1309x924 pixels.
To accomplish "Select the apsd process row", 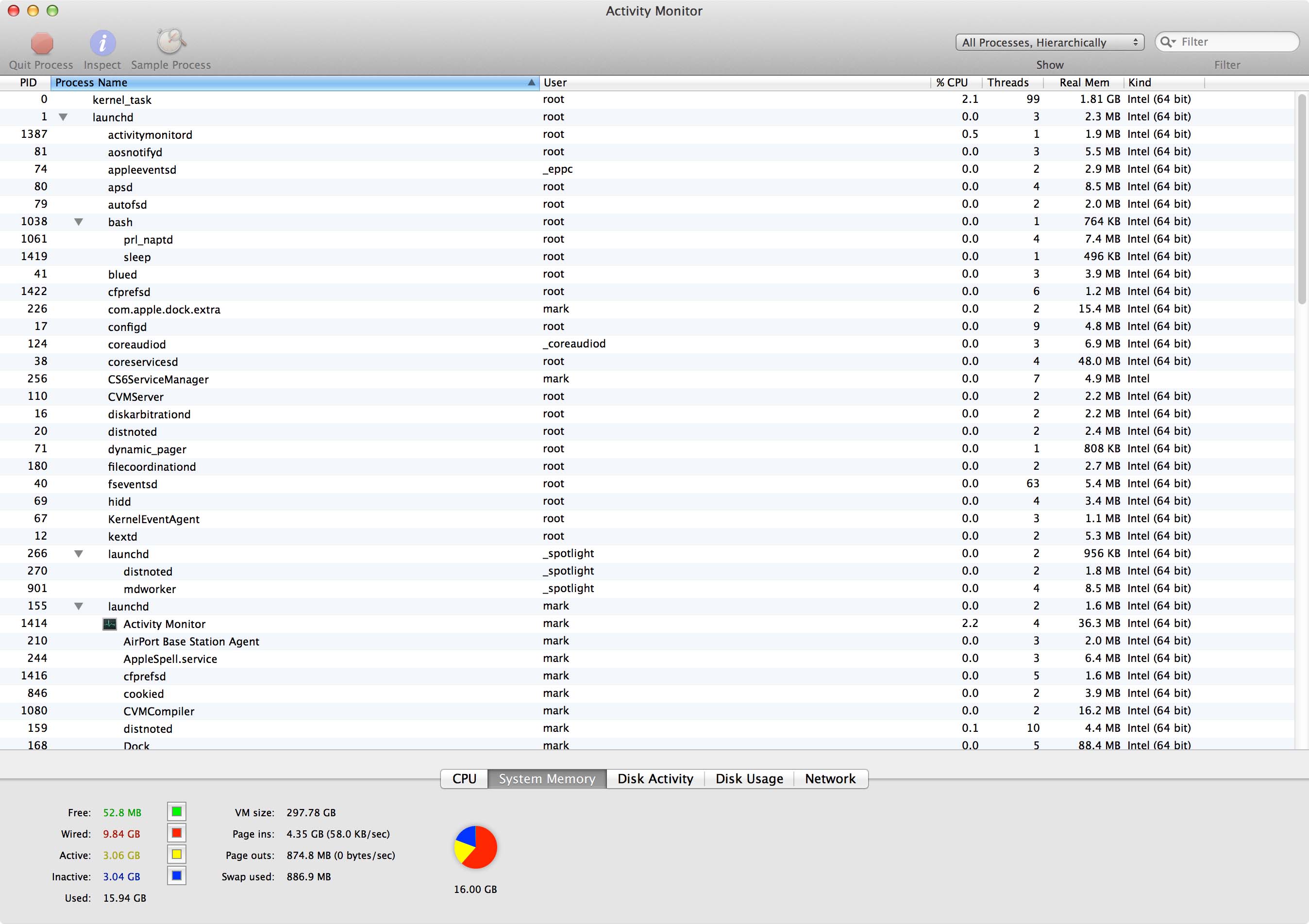I will pos(647,187).
